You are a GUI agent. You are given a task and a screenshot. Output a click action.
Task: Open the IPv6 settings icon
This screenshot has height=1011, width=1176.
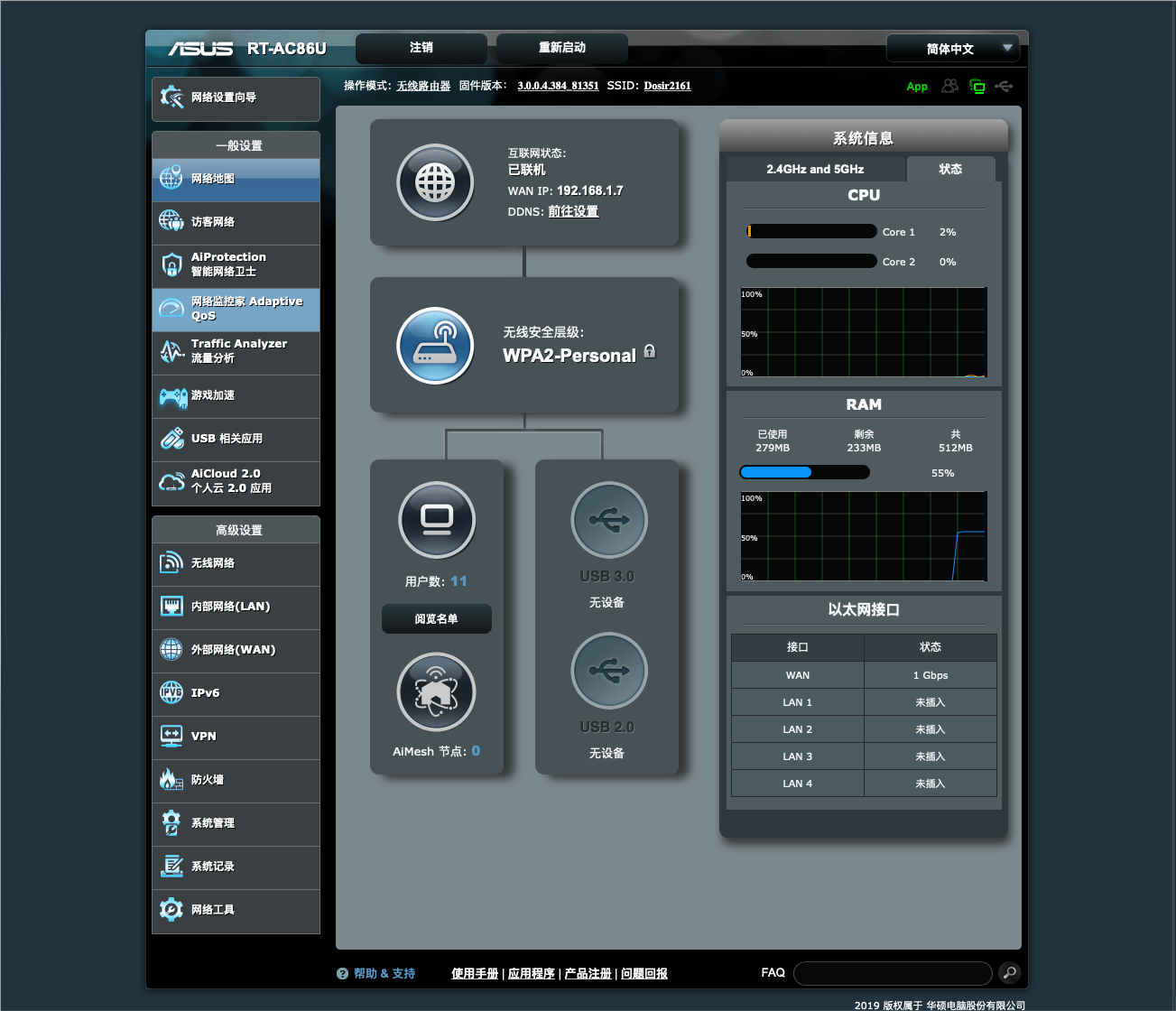(171, 692)
